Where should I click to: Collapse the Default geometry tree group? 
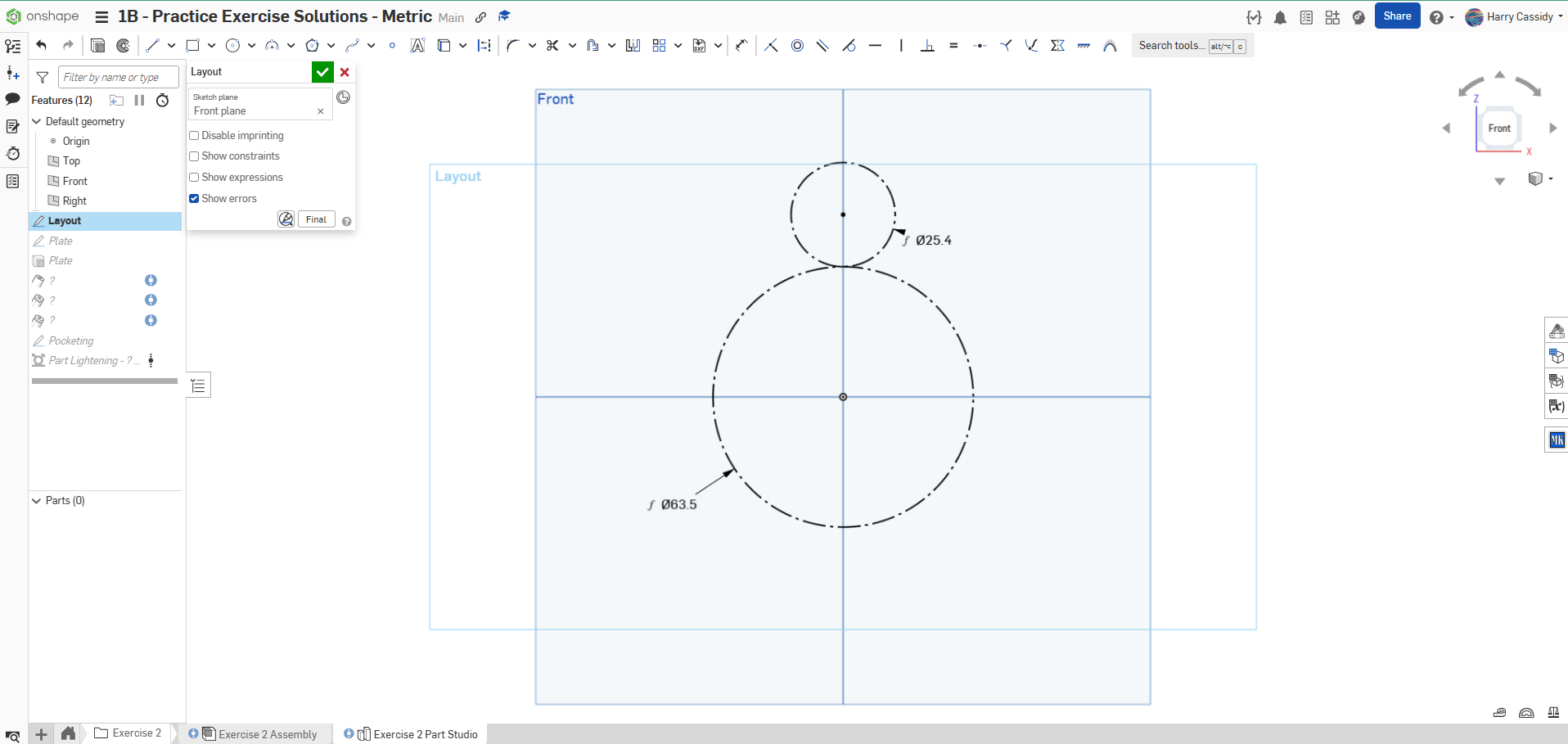[x=36, y=121]
